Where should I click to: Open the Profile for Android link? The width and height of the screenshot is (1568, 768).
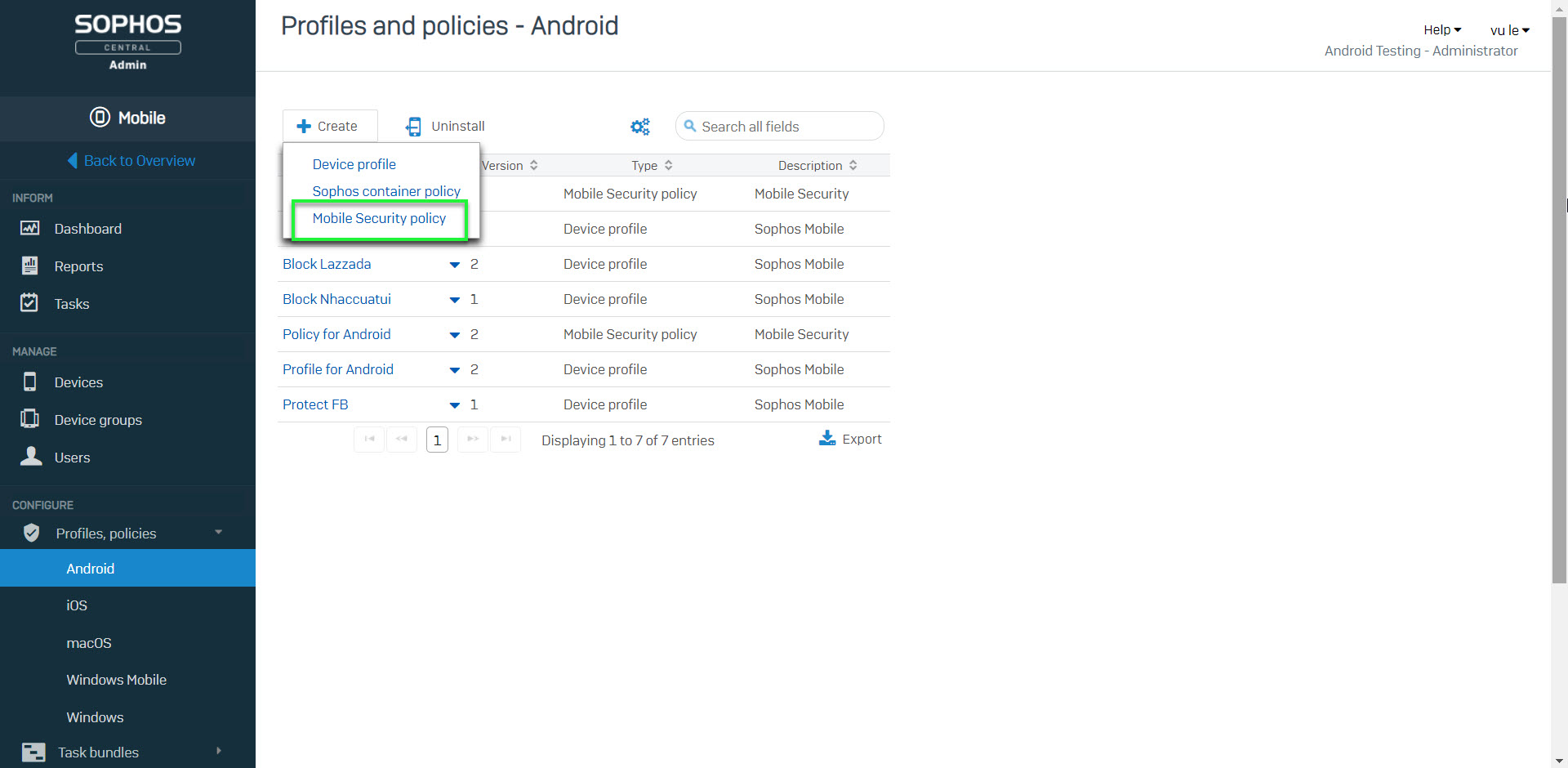[x=338, y=369]
